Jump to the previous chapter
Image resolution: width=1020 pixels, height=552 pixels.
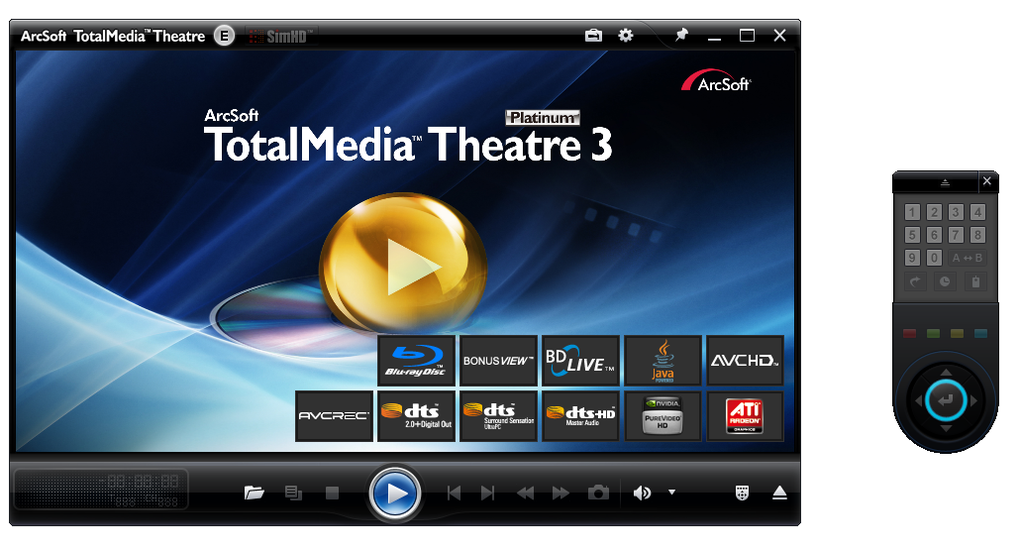454,493
